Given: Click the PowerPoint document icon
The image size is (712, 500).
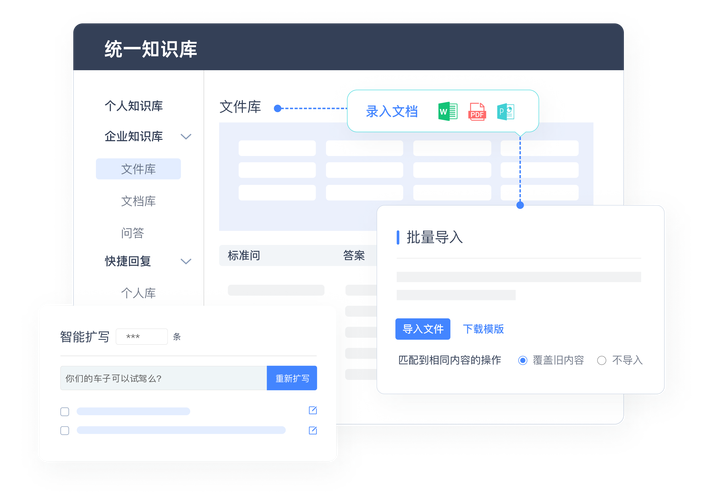Looking at the screenshot, I should (x=505, y=112).
